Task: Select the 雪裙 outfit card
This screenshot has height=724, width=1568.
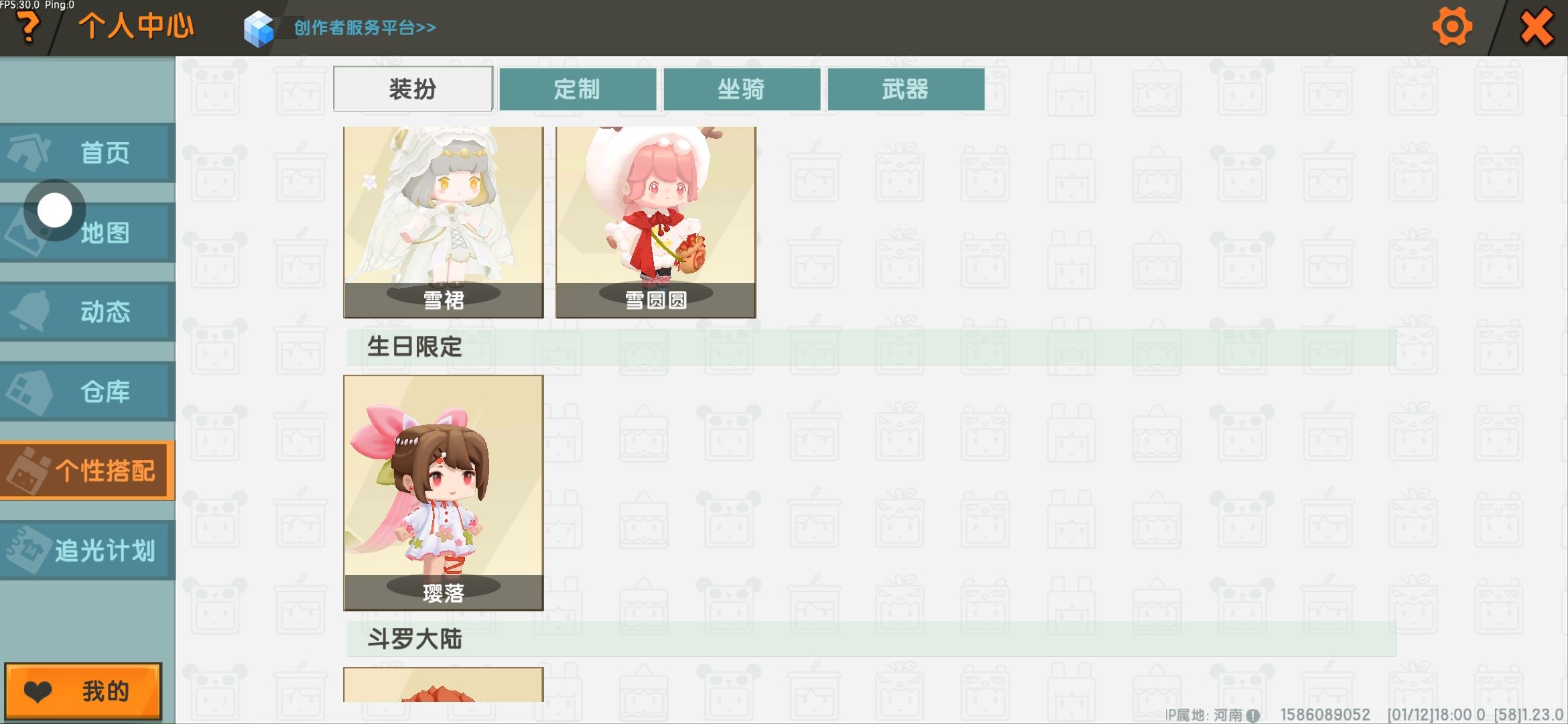Action: point(443,222)
